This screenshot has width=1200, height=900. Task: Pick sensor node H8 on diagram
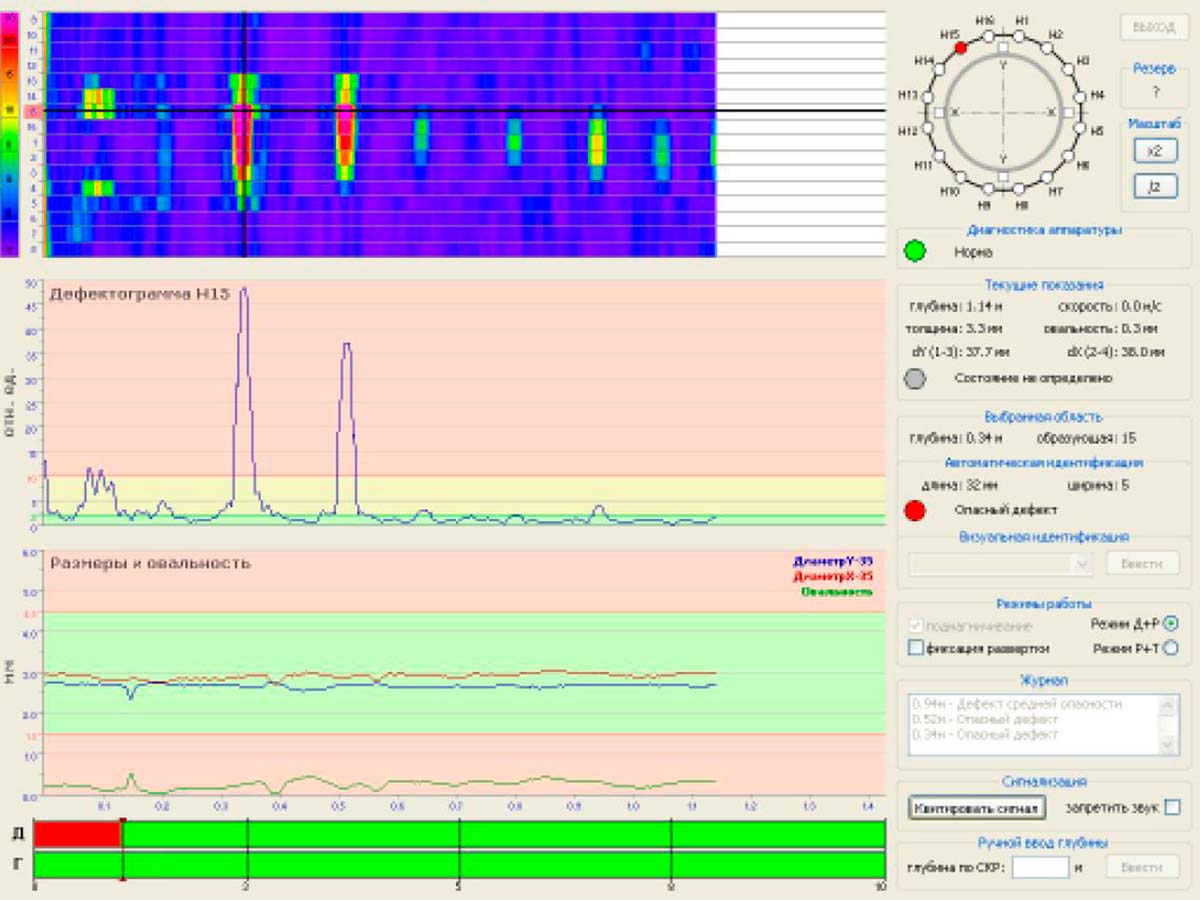pyautogui.click(x=1020, y=189)
